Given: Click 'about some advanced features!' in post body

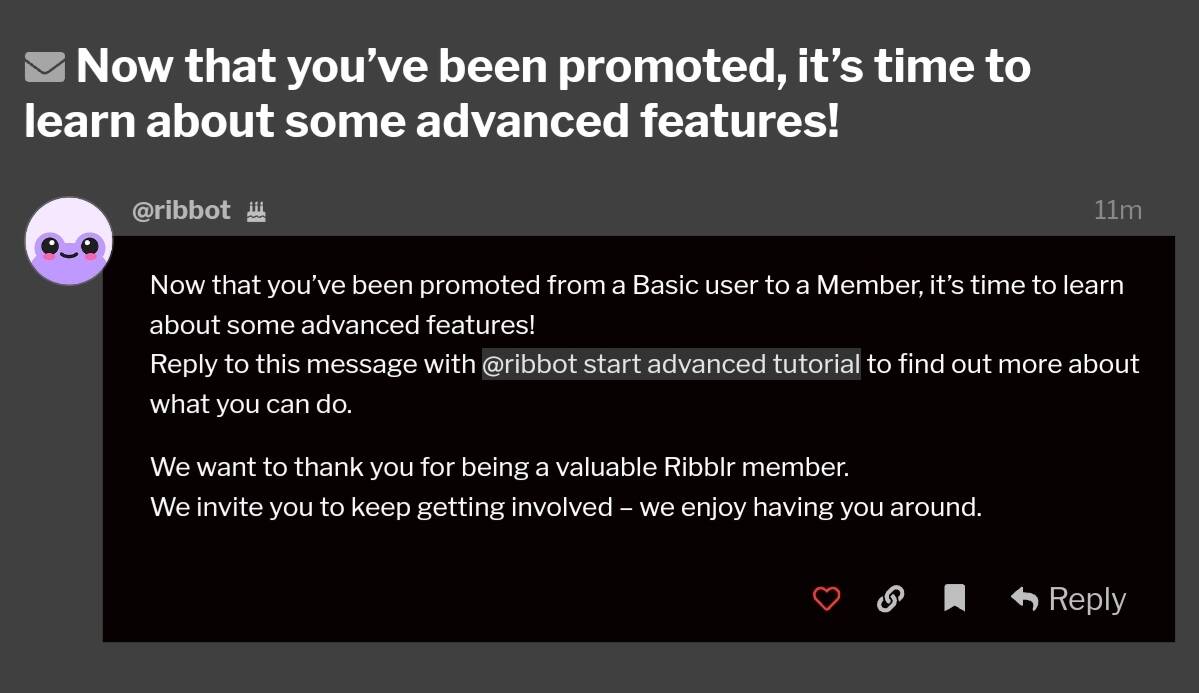Looking at the screenshot, I should point(342,325).
